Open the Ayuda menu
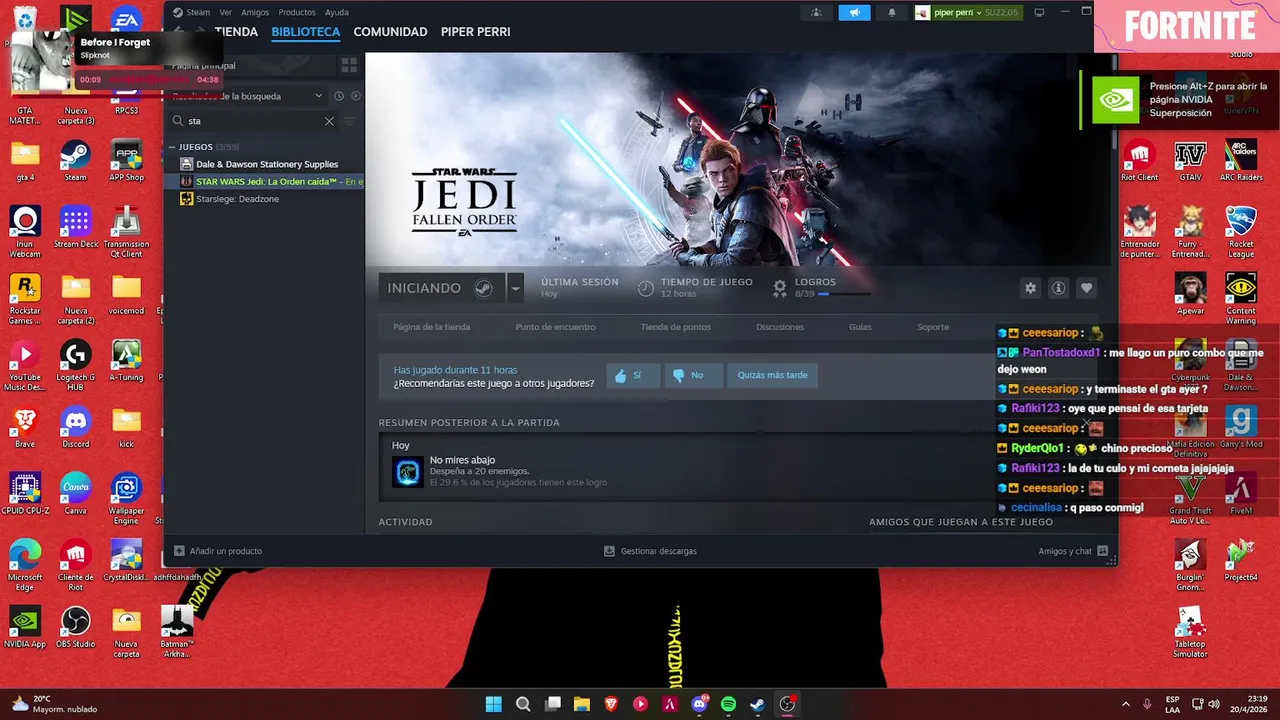The width and height of the screenshot is (1280, 720). click(x=337, y=12)
